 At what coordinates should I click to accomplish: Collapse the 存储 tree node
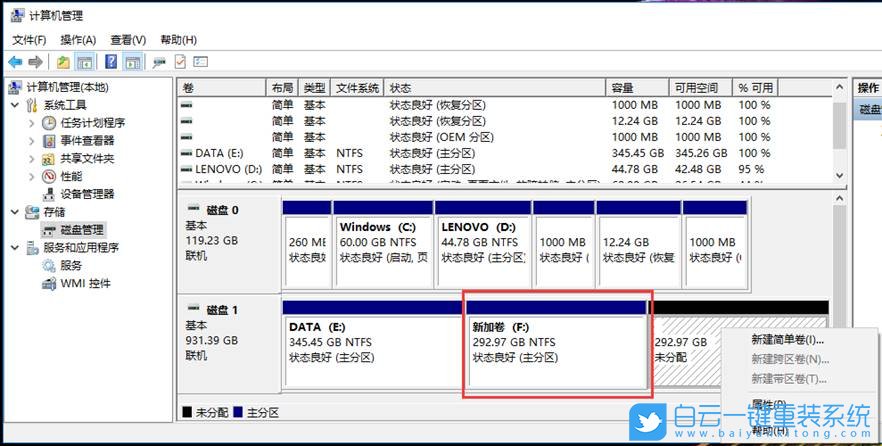pyautogui.click(x=15, y=212)
